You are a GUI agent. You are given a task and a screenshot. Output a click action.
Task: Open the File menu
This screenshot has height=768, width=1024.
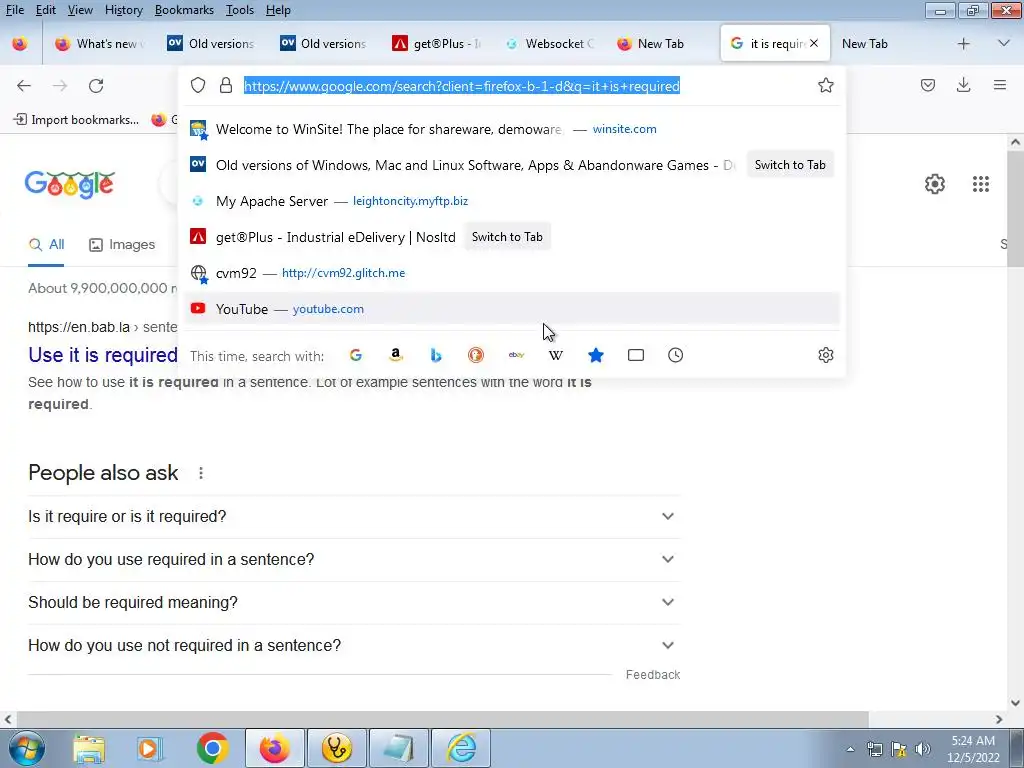pyautogui.click(x=14, y=10)
